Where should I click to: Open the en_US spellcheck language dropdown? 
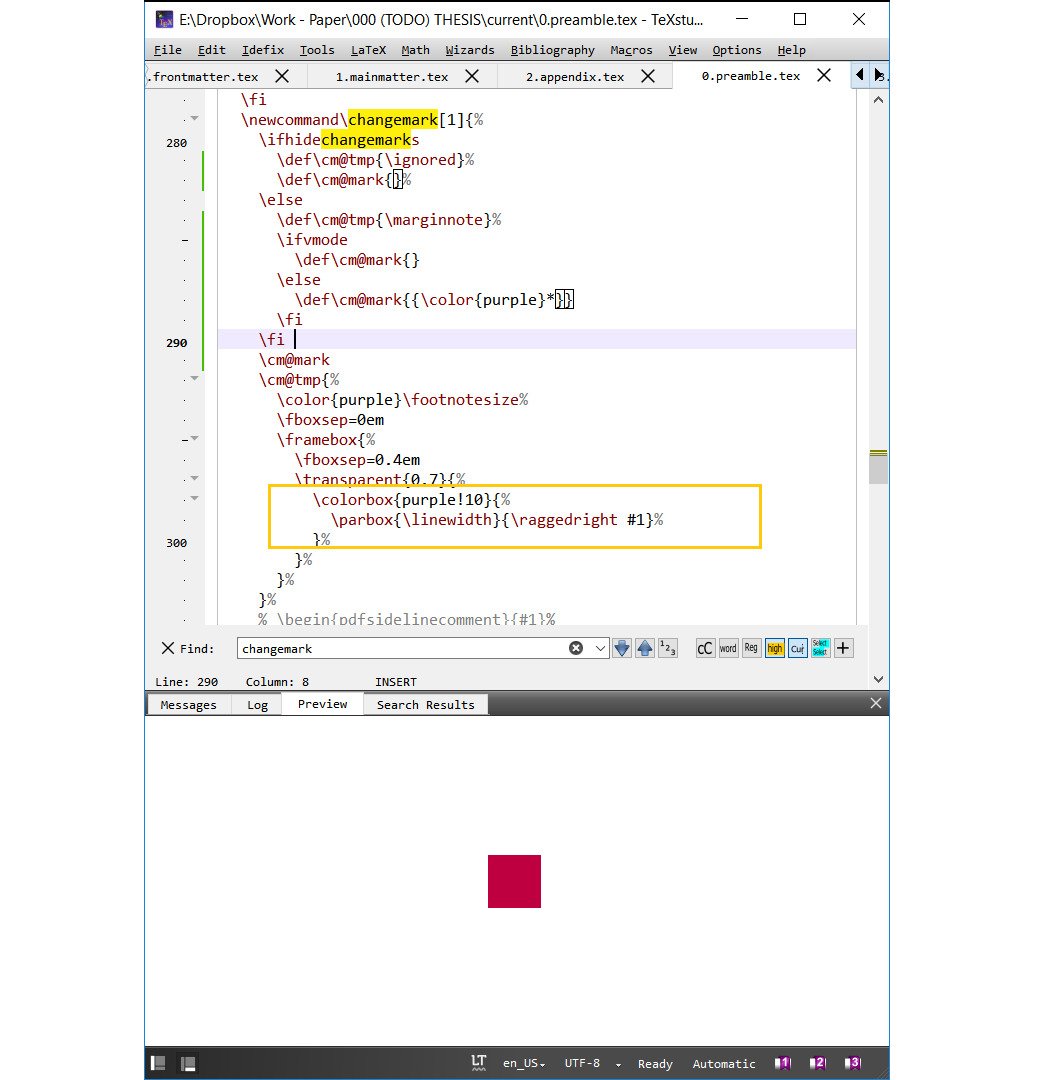pos(523,1063)
